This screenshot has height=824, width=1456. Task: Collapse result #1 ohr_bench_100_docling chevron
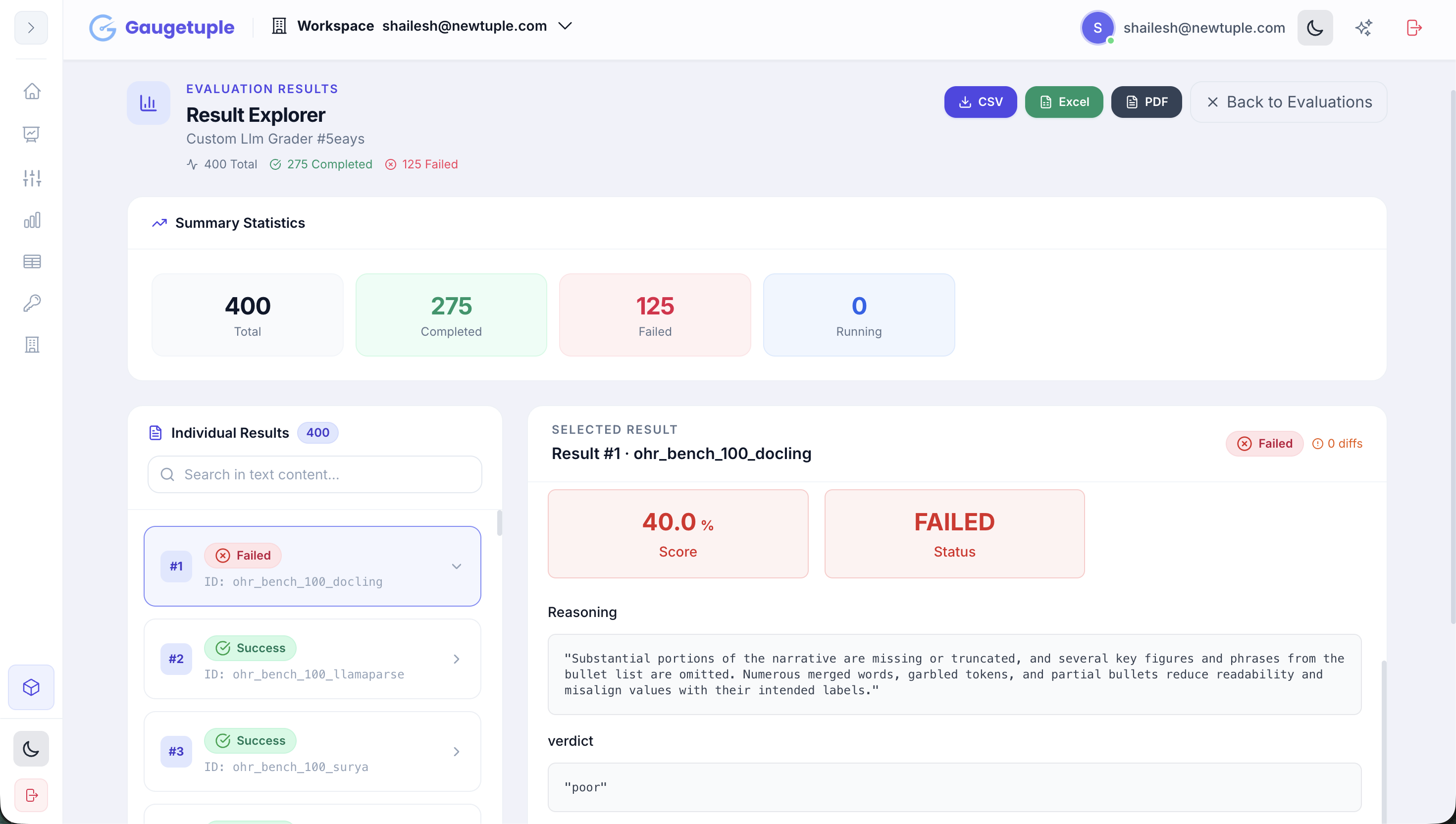[x=456, y=566]
